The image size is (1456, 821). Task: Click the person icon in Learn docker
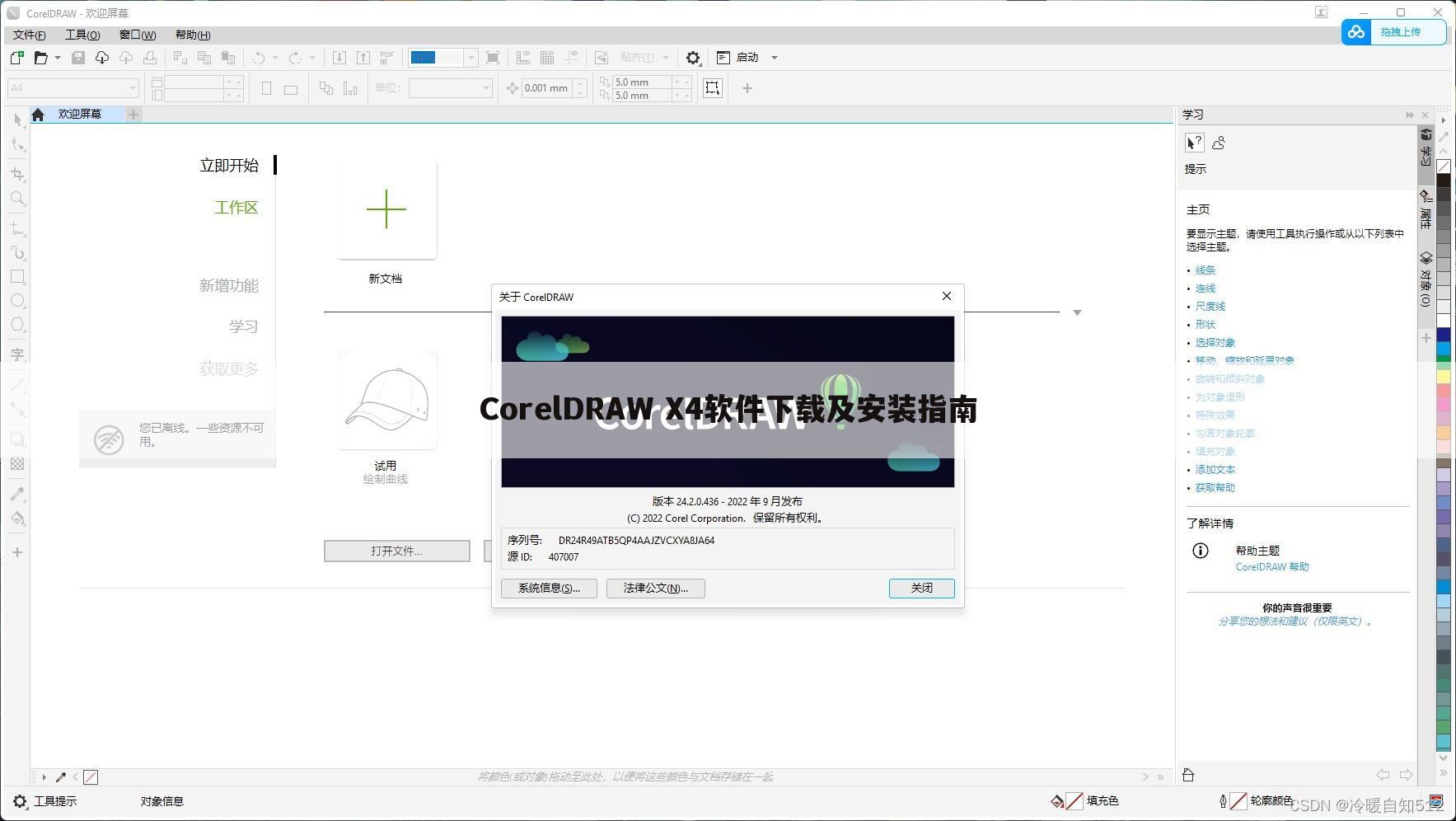pos(1219,143)
